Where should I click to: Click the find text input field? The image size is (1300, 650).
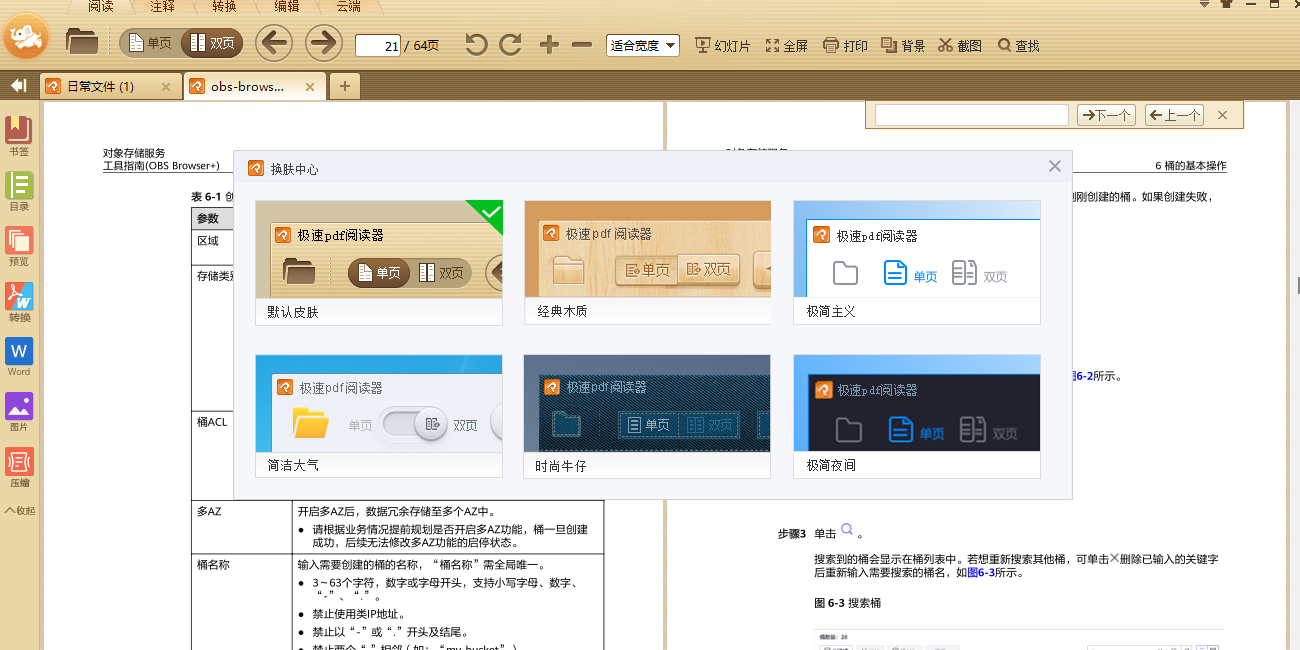(x=972, y=115)
